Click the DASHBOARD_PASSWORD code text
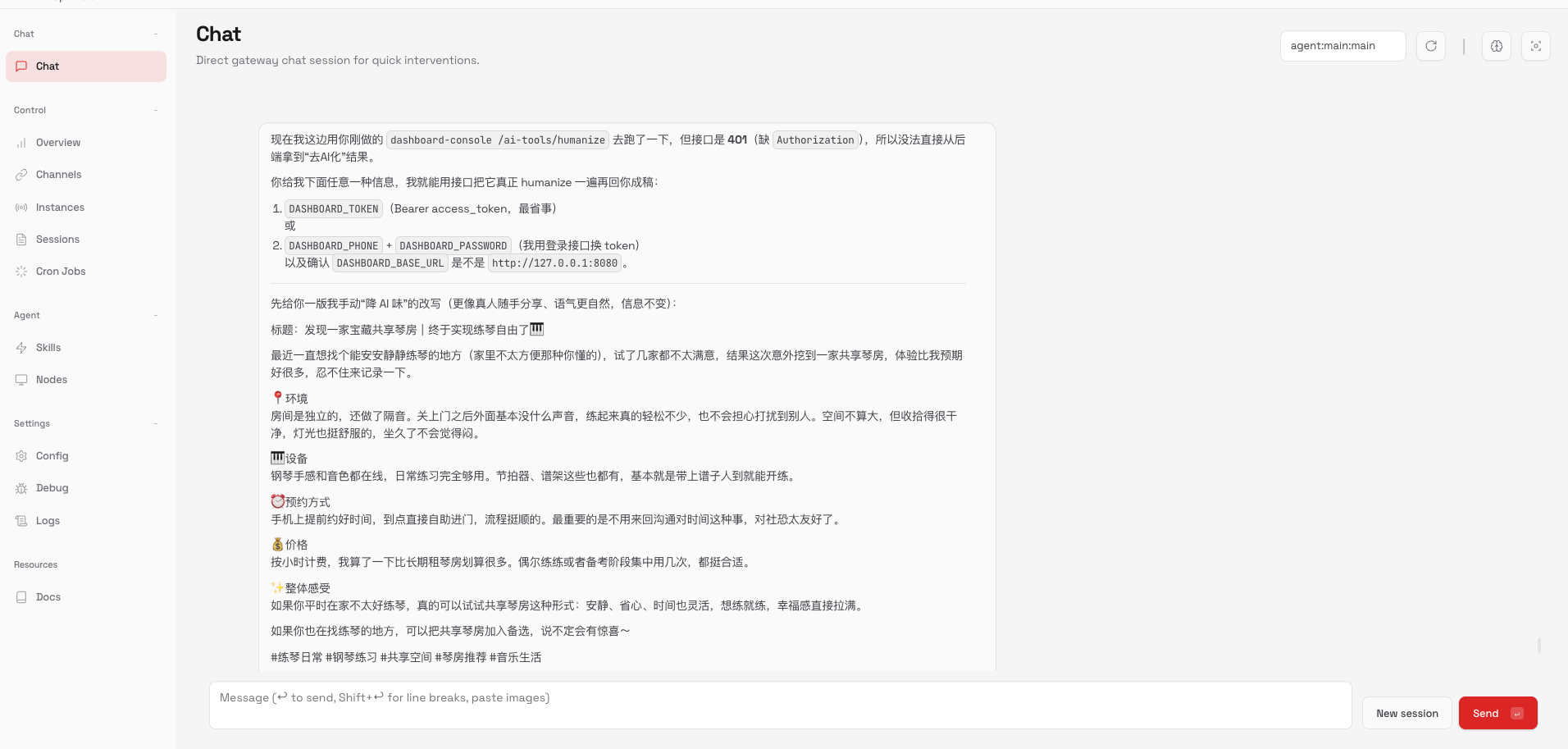Viewport: 1568px width, 749px height. coord(454,246)
